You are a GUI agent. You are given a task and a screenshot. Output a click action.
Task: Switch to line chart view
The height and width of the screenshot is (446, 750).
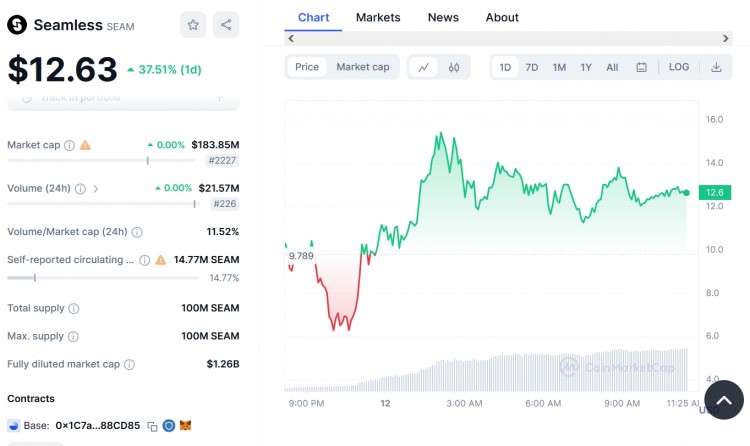coord(424,67)
